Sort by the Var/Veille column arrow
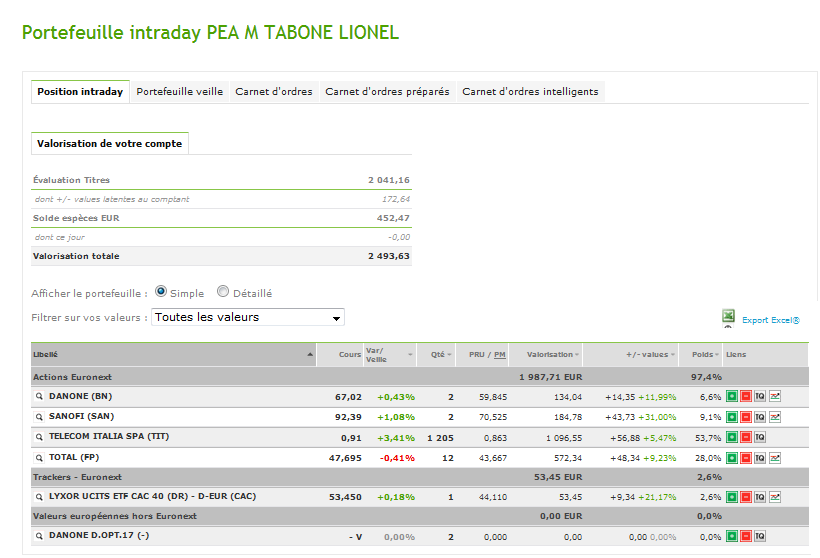The height and width of the screenshot is (558, 820). coord(411,355)
